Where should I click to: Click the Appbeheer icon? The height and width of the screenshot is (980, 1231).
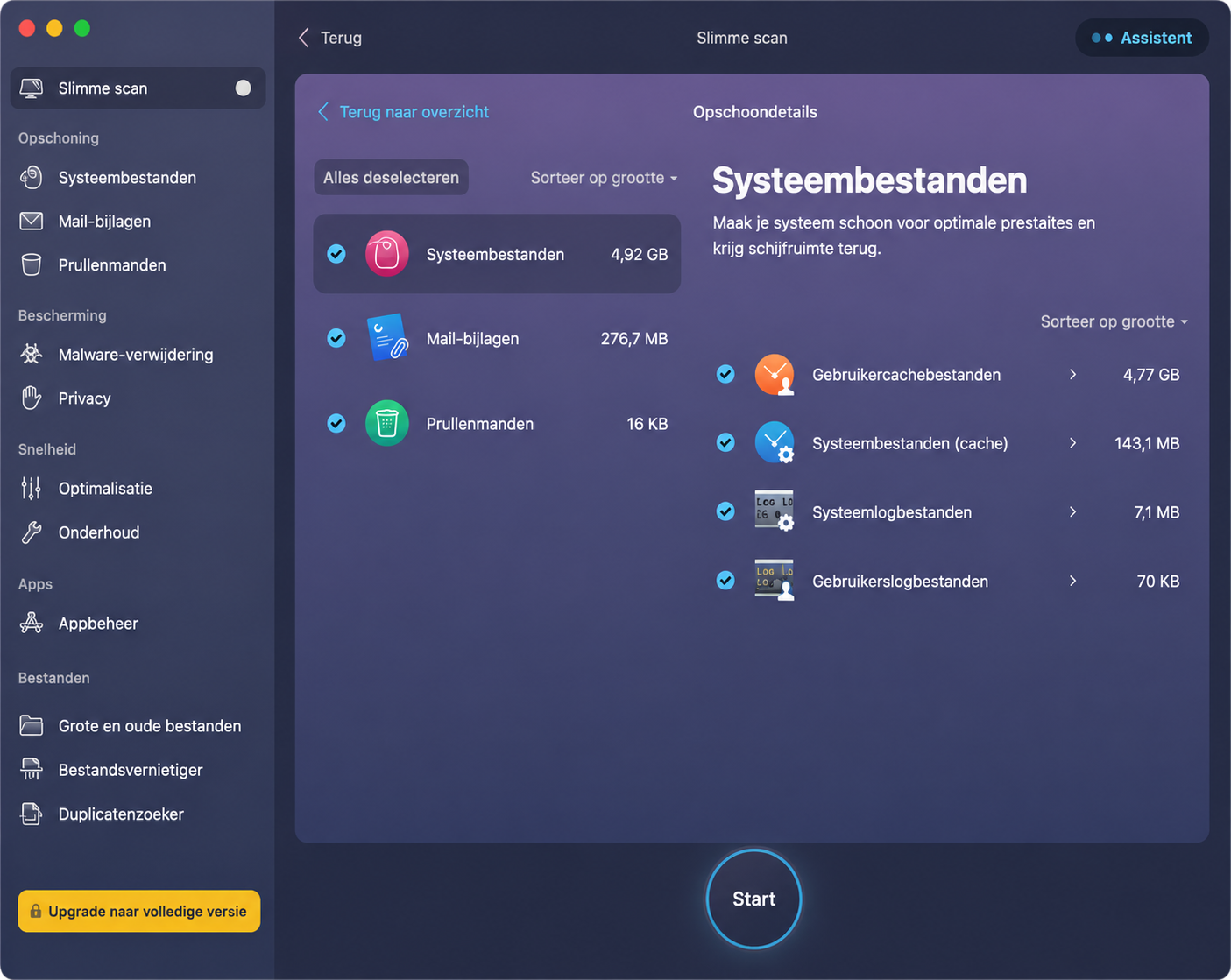(x=32, y=624)
